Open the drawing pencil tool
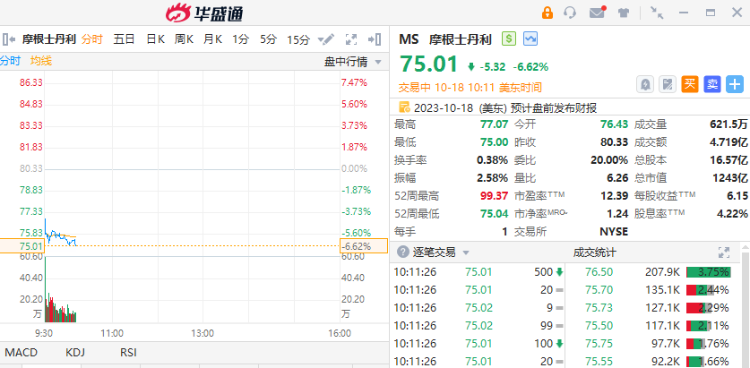 tap(326, 39)
